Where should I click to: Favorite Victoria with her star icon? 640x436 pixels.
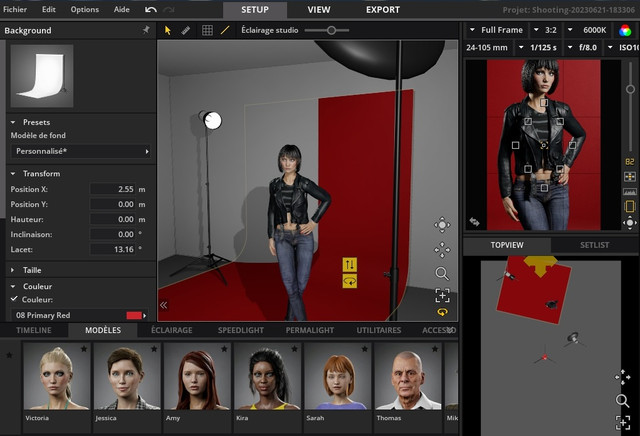click(84, 349)
